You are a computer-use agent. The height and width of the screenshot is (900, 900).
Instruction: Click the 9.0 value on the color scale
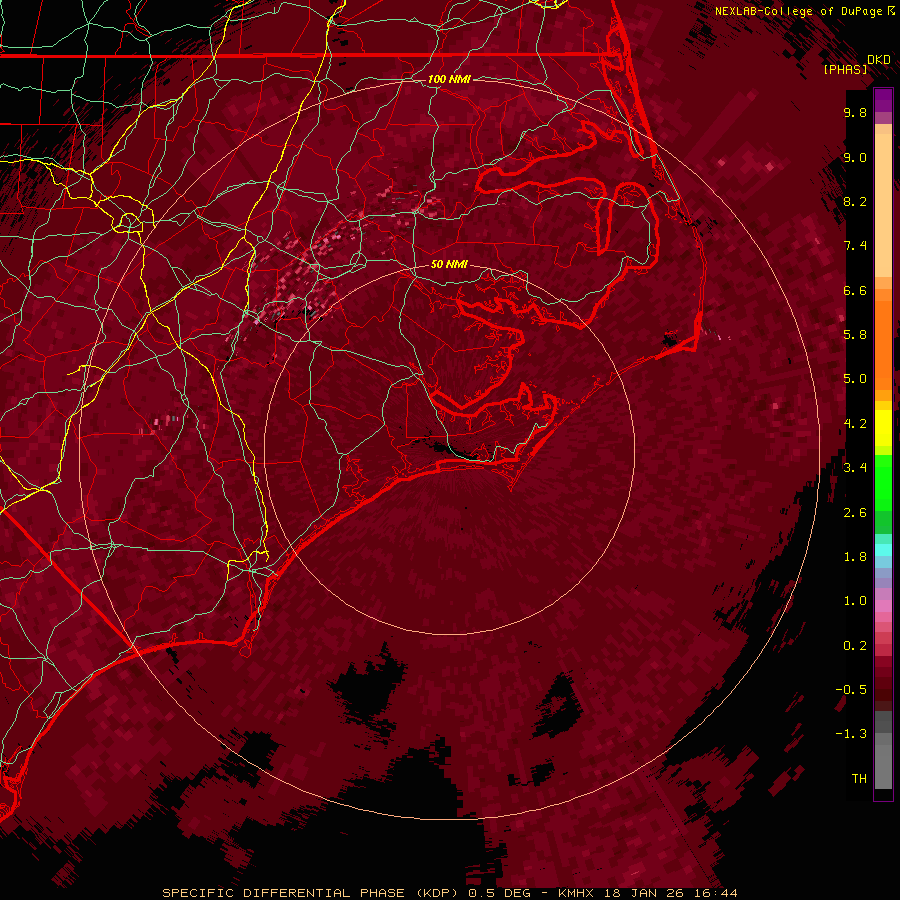(855, 157)
